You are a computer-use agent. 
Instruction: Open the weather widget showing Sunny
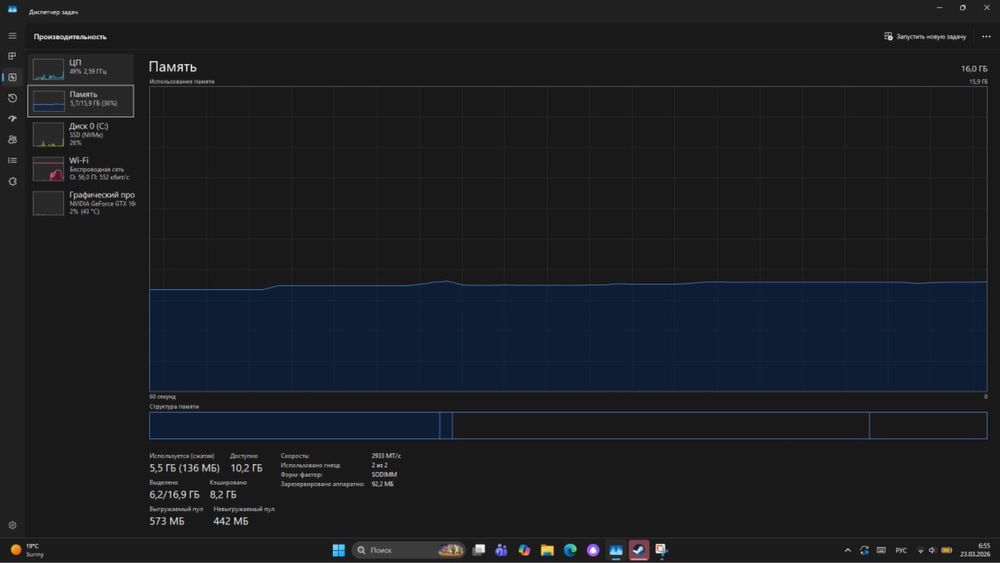(x=27, y=550)
